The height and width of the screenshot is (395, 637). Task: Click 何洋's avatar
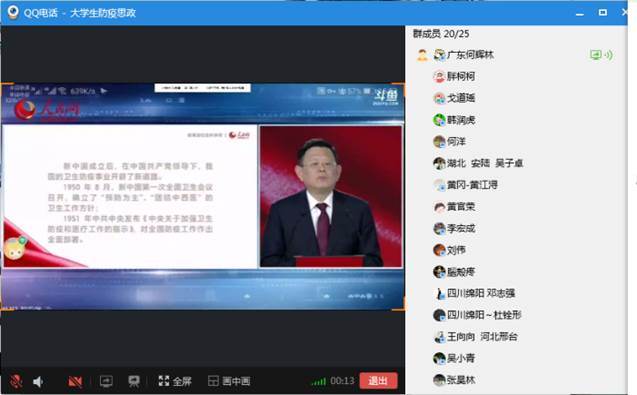pyautogui.click(x=439, y=141)
